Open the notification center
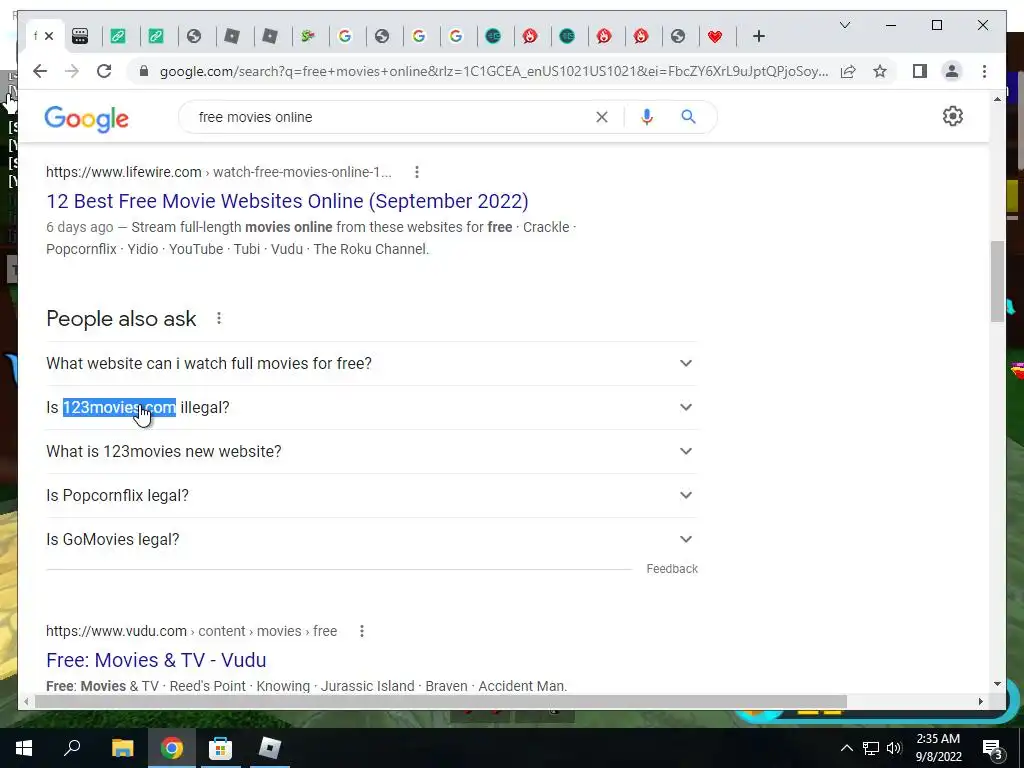The width and height of the screenshot is (1024, 768). (x=992, y=748)
